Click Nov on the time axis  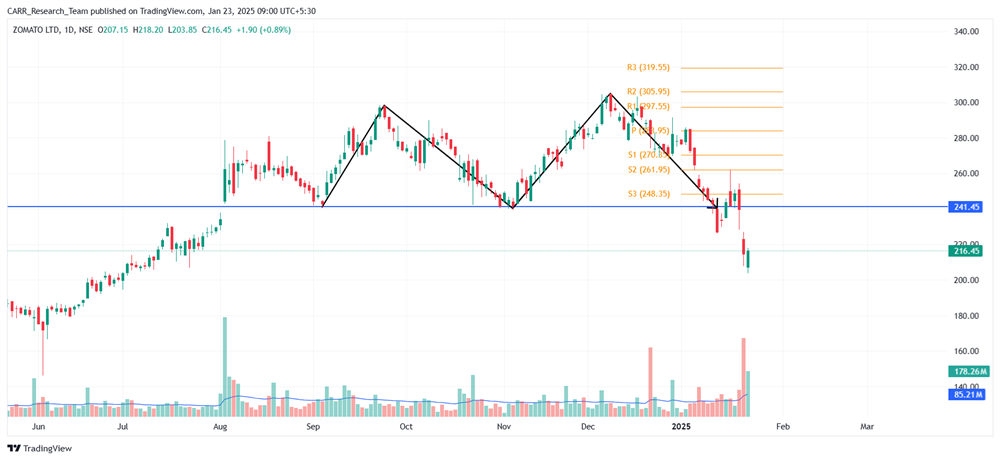tap(504, 426)
